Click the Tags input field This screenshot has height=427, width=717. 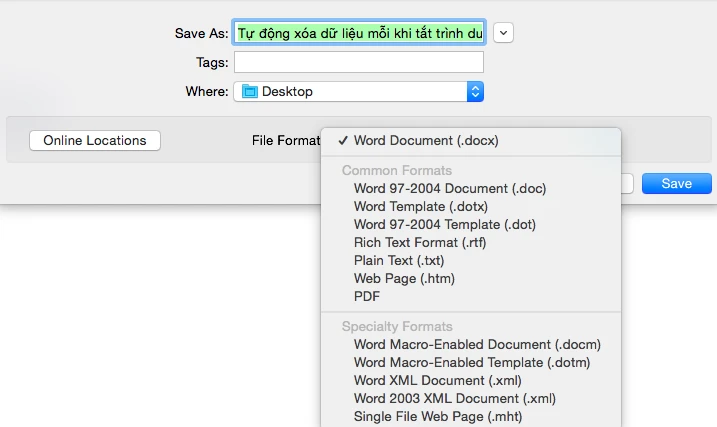tap(359, 62)
